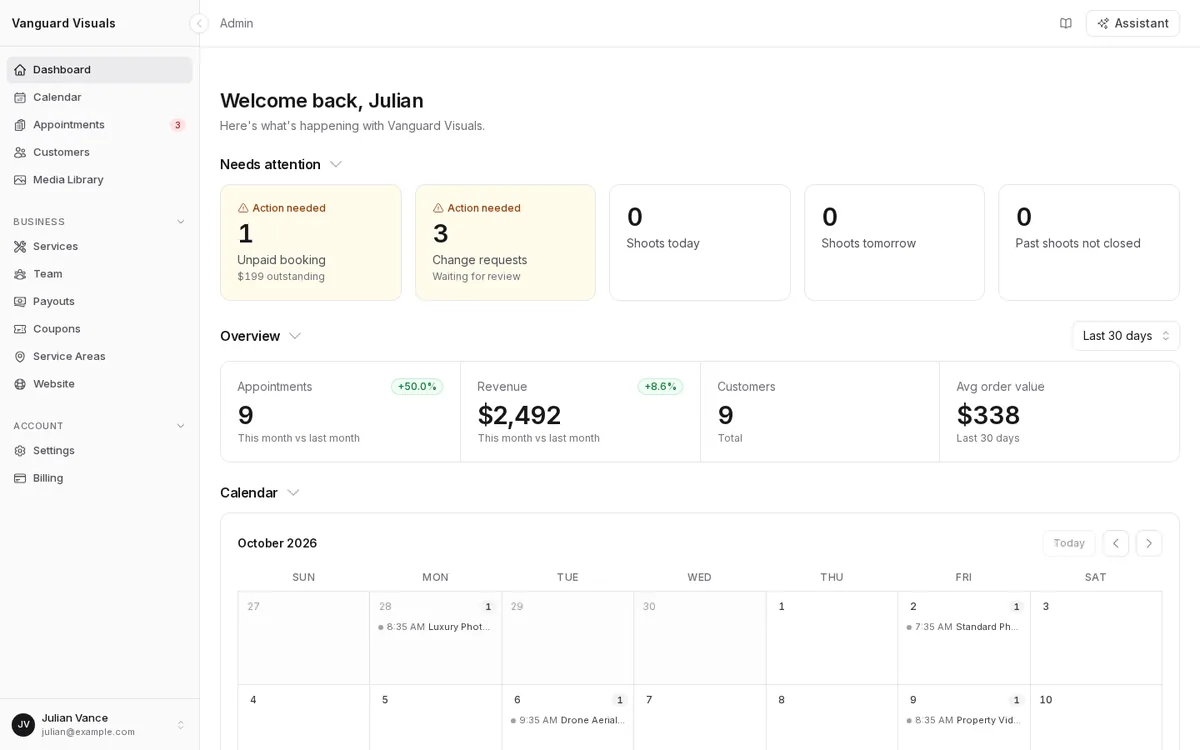Click the Settings gear icon
1200x750 pixels.
(20, 450)
